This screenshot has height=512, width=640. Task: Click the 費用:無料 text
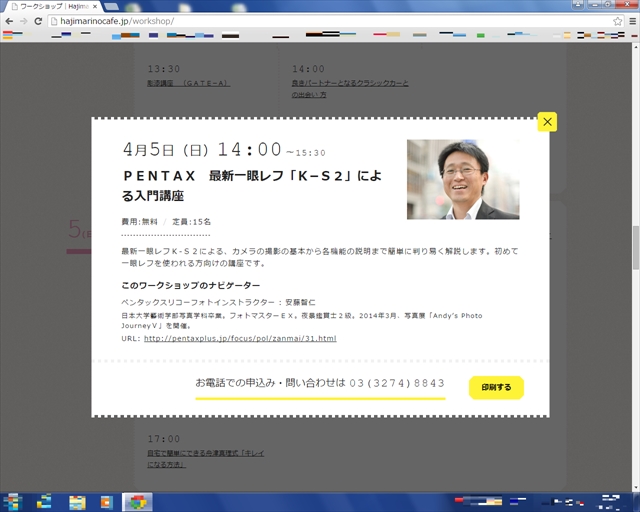pos(140,222)
